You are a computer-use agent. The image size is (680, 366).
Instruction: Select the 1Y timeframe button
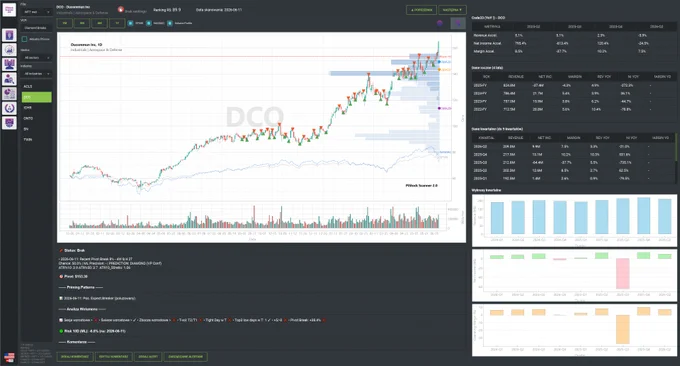117,23
